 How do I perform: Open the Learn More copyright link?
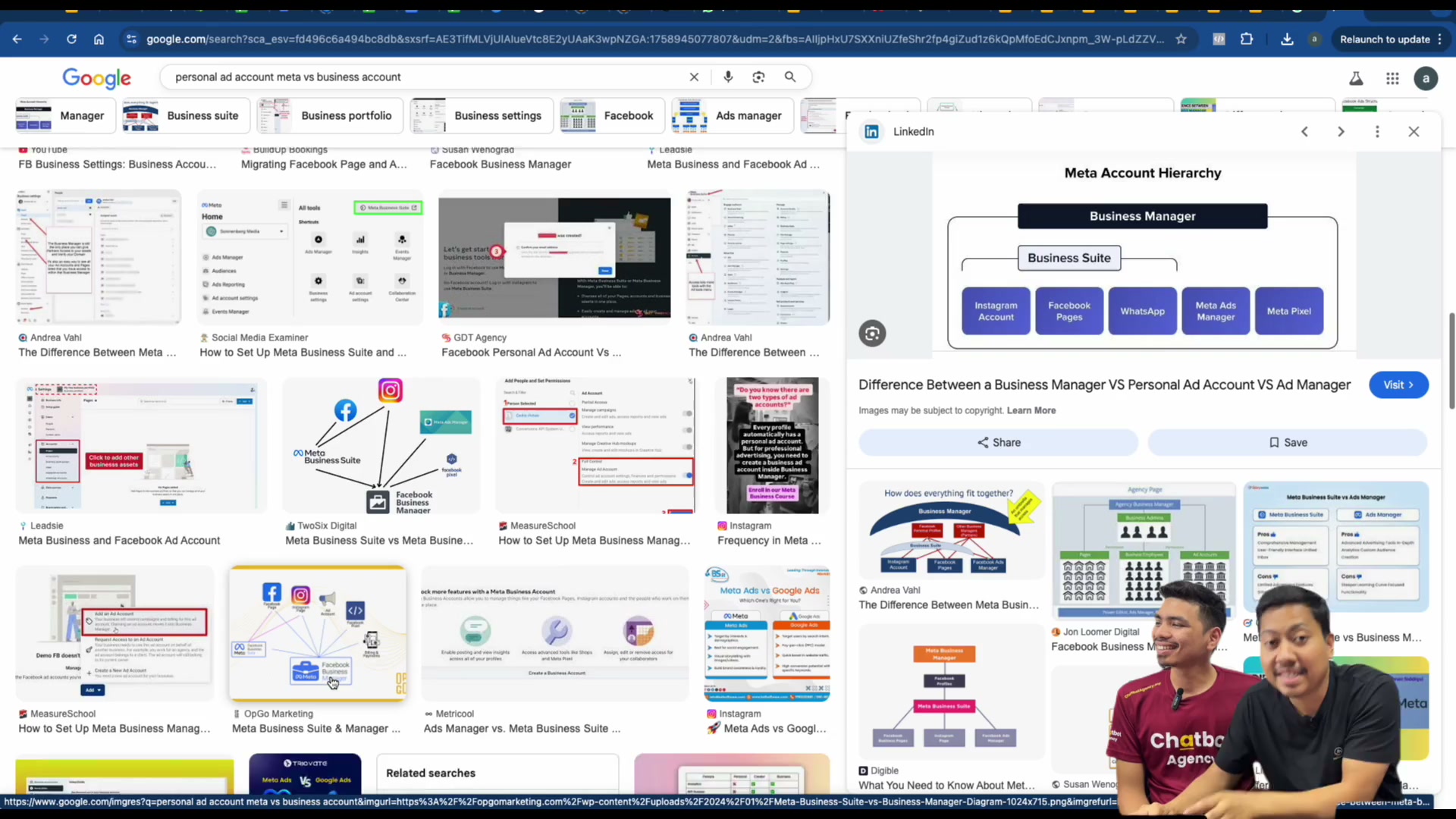(1031, 410)
